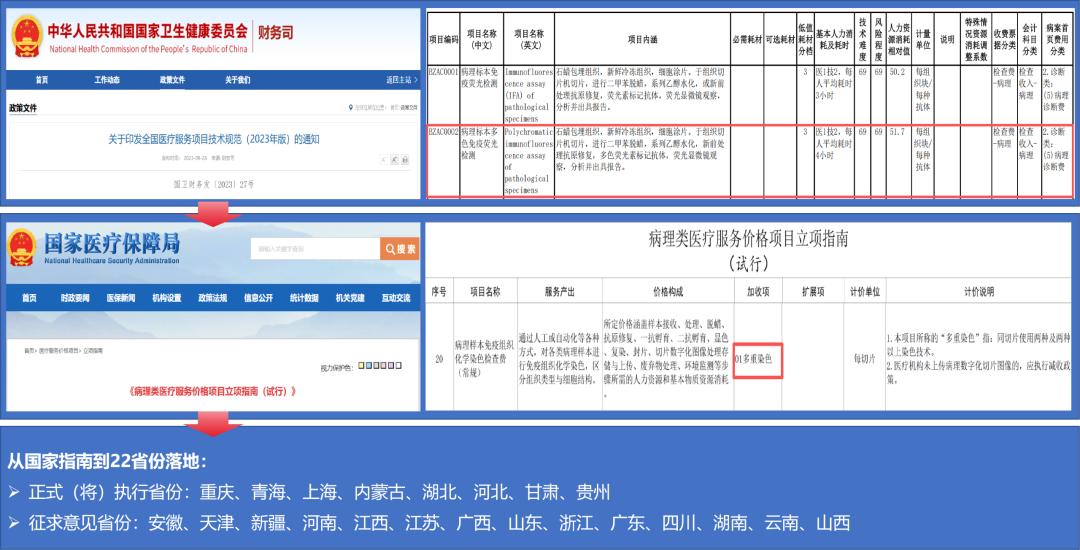Open the 2023年版 技术规范 notice title
1080x550 pixels.
click(x=214, y=139)
